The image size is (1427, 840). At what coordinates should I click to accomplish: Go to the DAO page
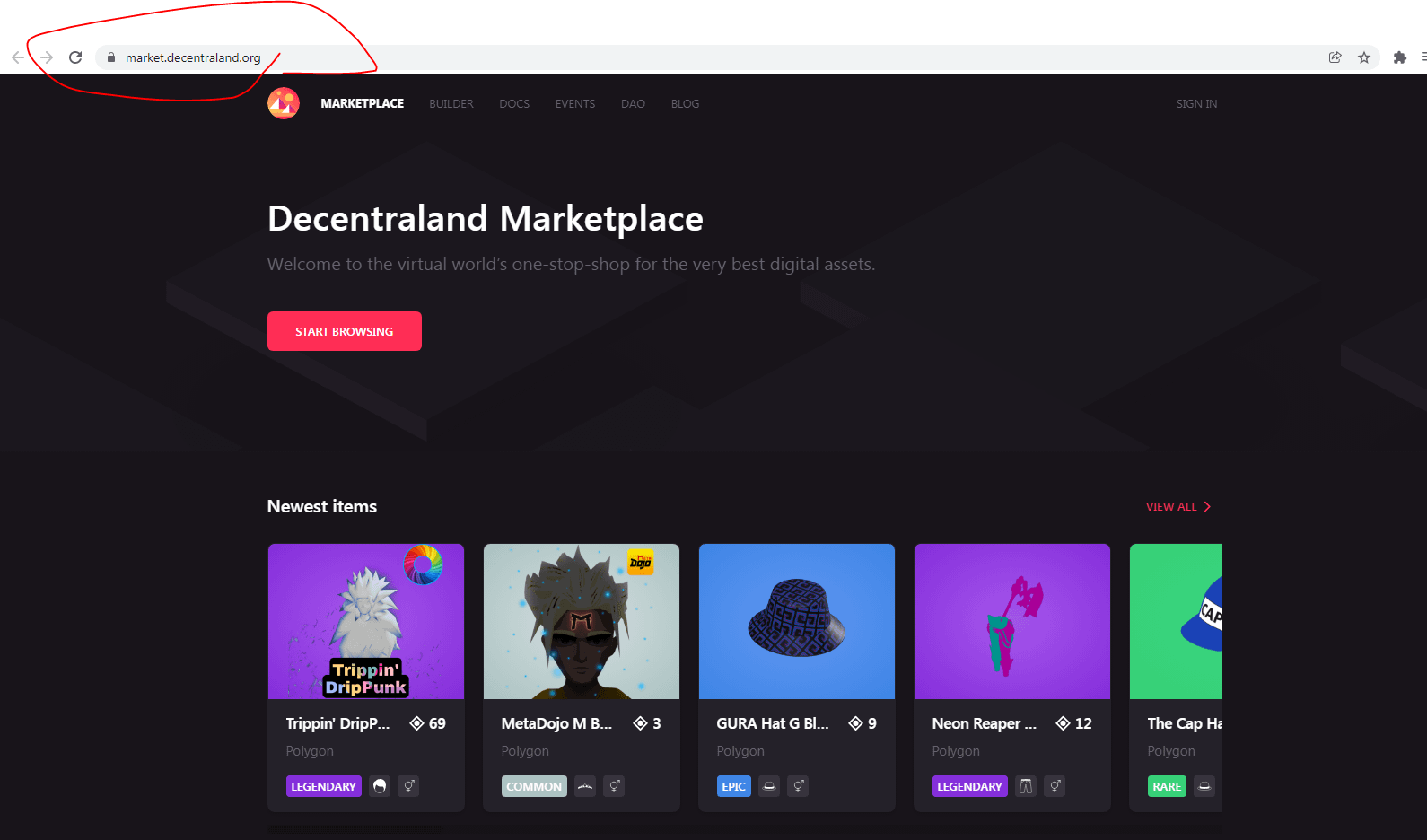coord(633,104)
